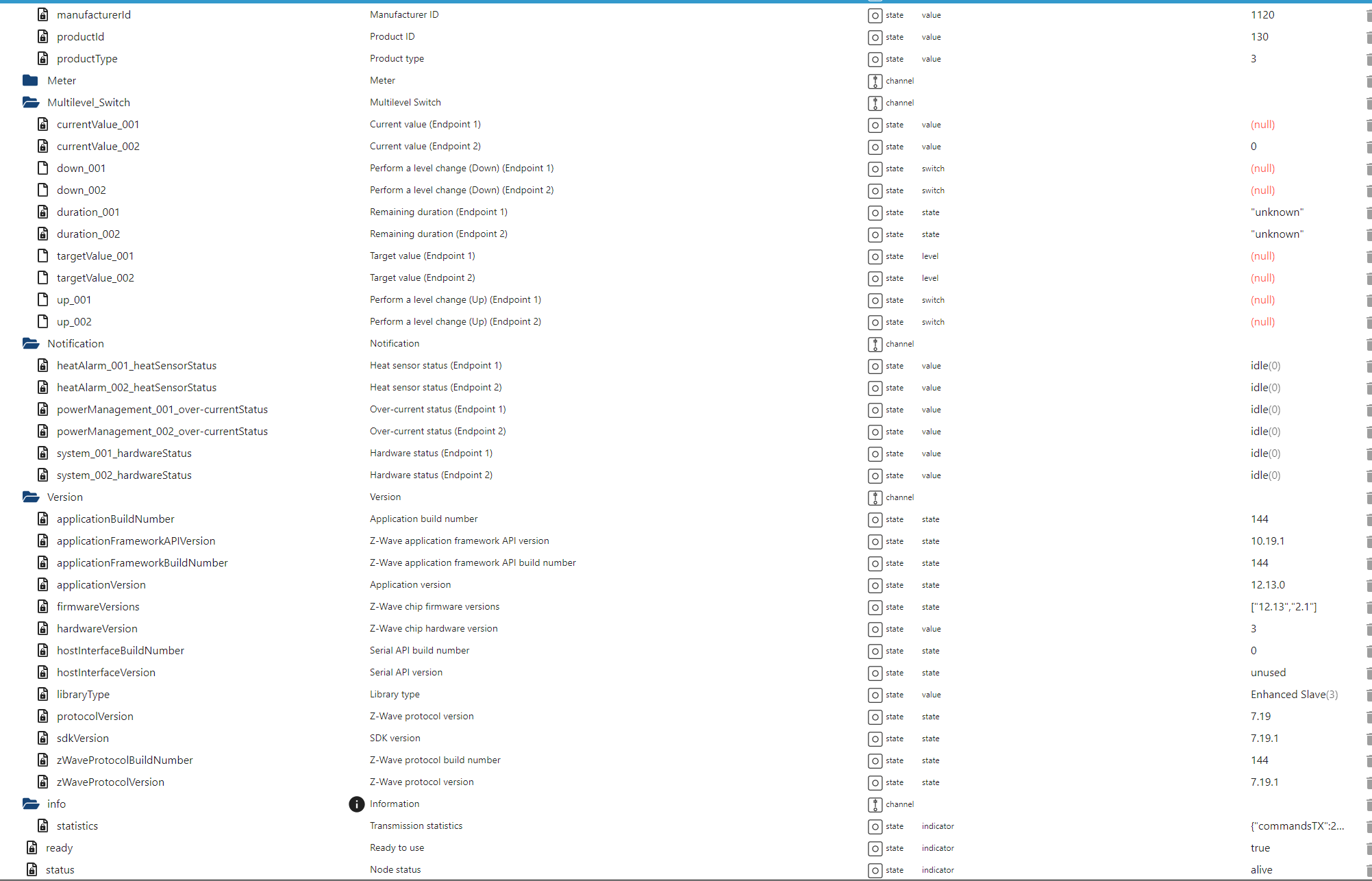The image size is (1372, 881).
Task: Click channel icon in Notification row
Action: click(x=875, y=344)
